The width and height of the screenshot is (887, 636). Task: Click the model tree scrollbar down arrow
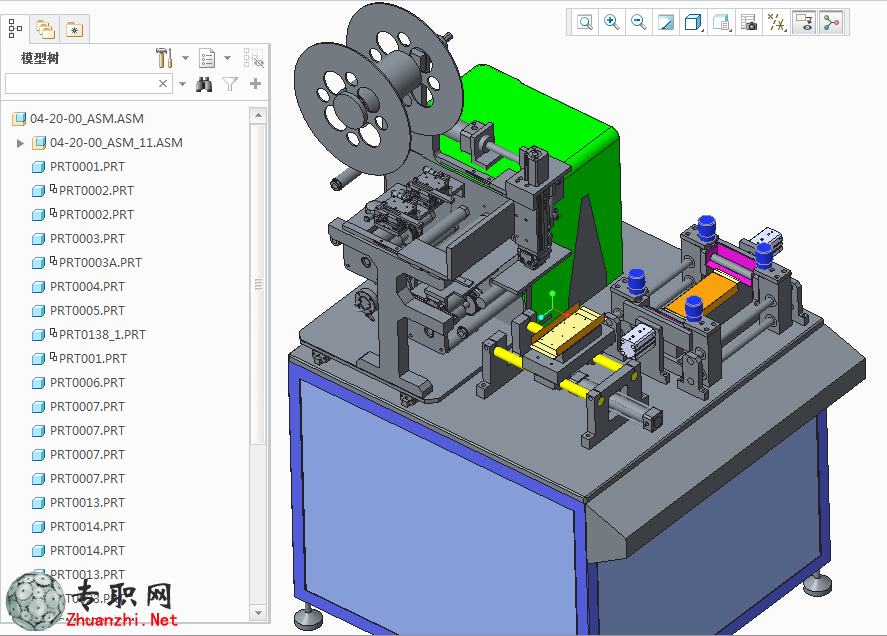click(259, 612)
